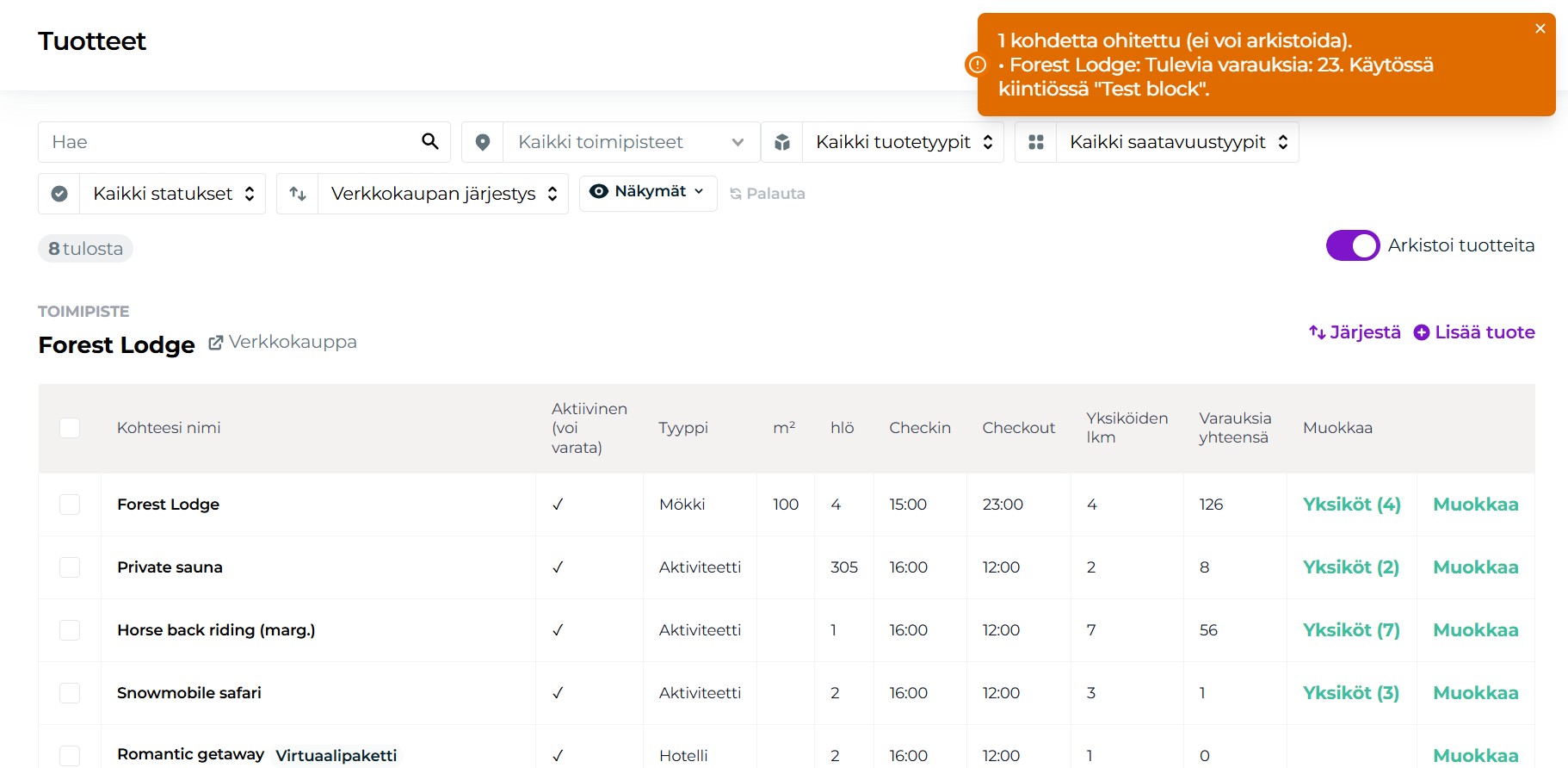
Task: Toggle the Arkistoi tuotteita switch
Action: 1352,245
